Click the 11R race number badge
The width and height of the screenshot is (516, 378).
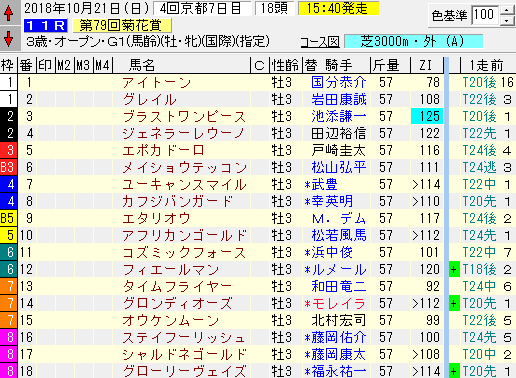[46, 26]
